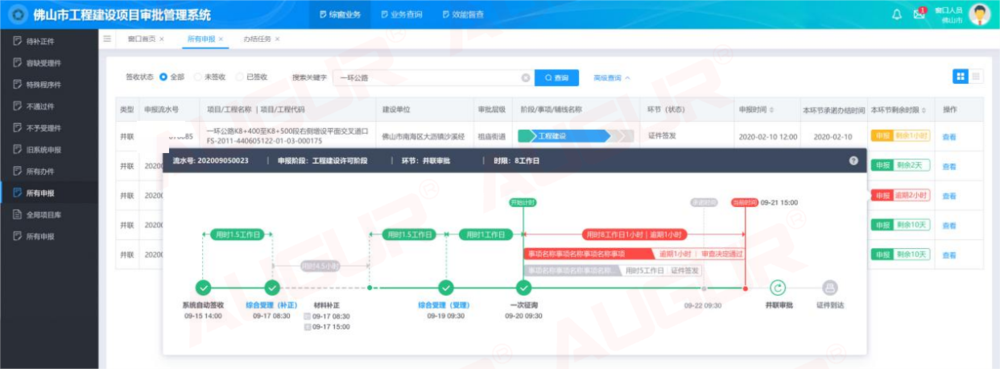Switch to grid view icon
The image size is (1000, 369).
tap(960, 76)
